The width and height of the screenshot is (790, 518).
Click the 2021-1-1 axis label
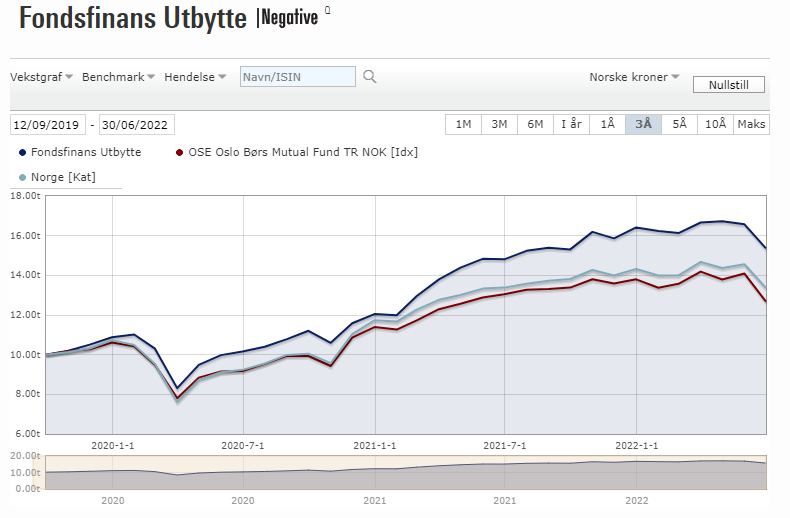point(375,446)
